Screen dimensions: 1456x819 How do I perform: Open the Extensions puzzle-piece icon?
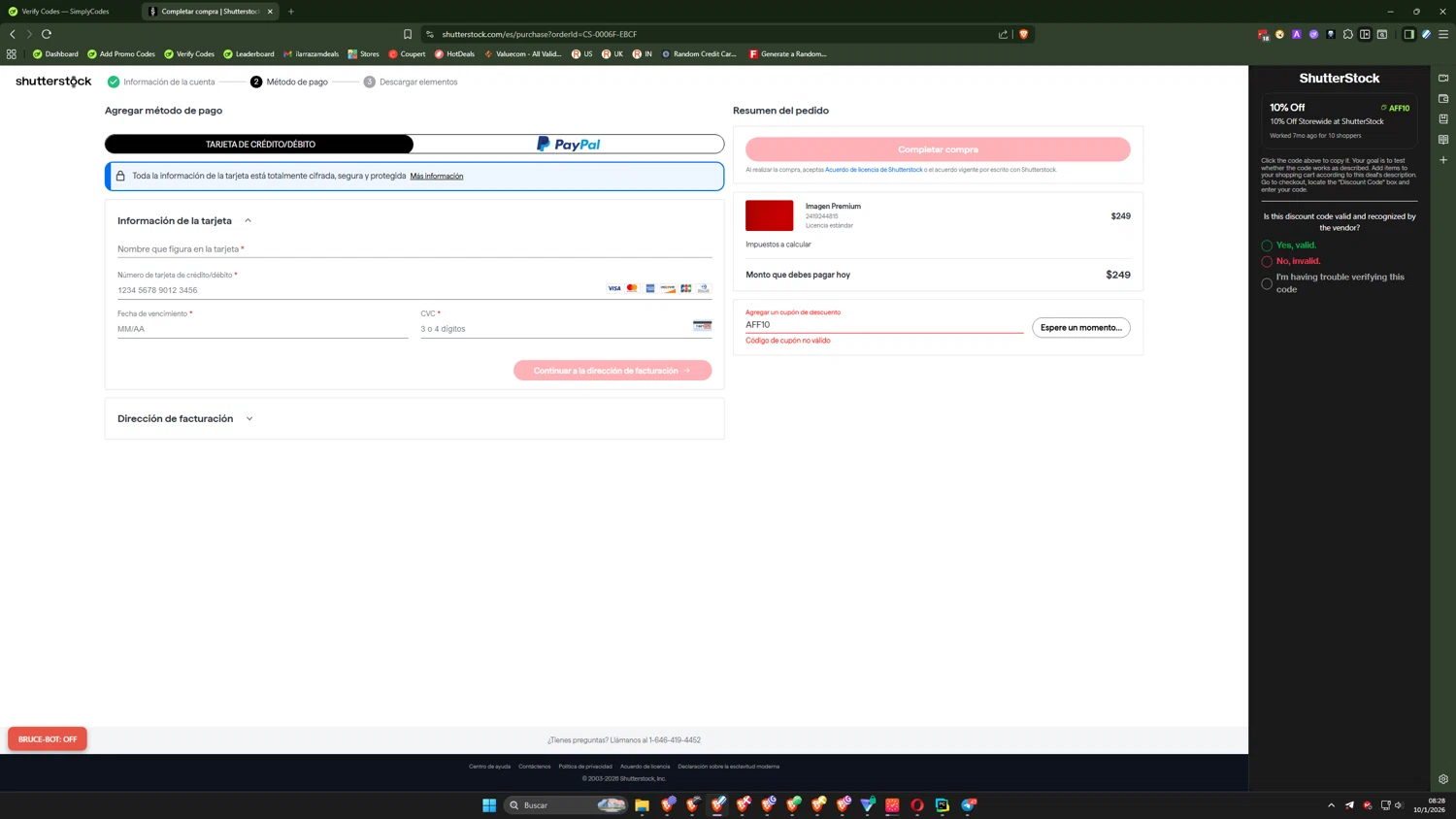[x=1348, y=34]
